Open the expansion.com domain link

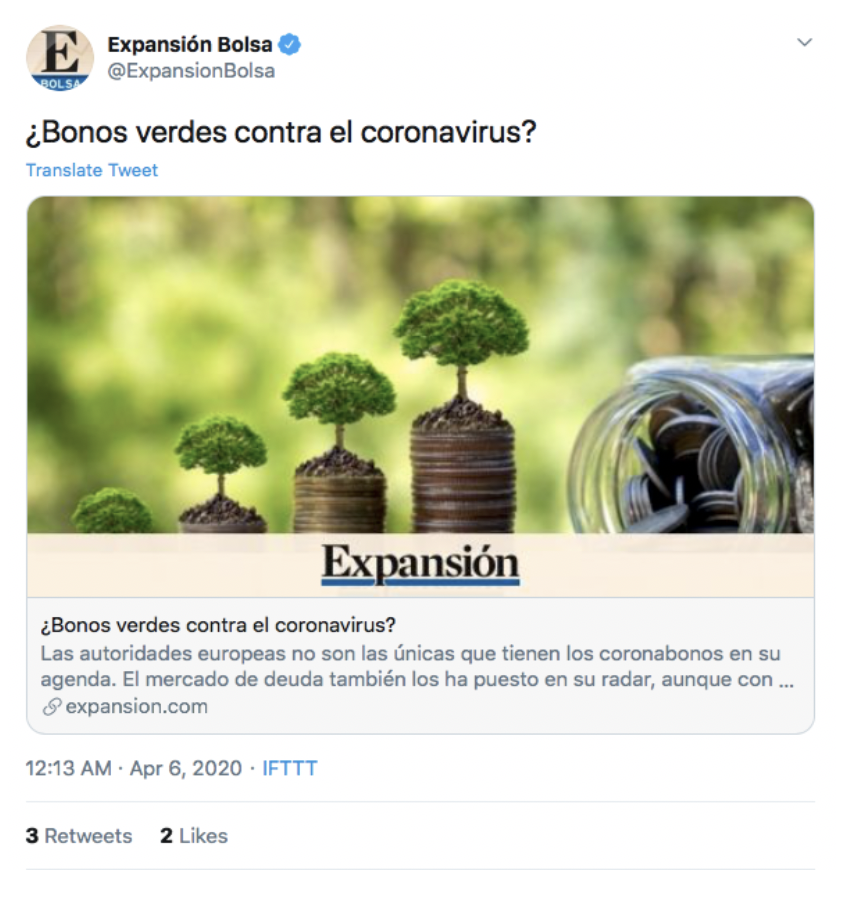pyautogui.click(x=137, y=707)
